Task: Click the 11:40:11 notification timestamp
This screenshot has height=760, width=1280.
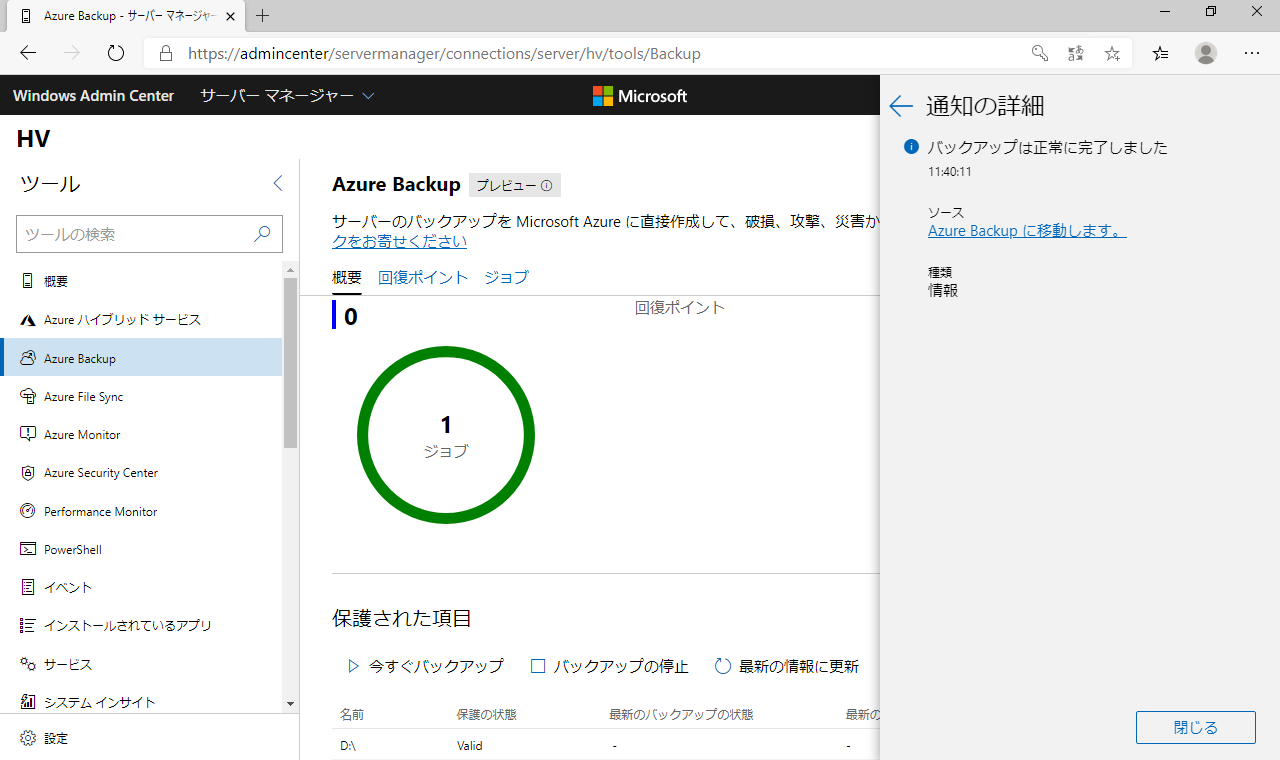Action: 950,172
